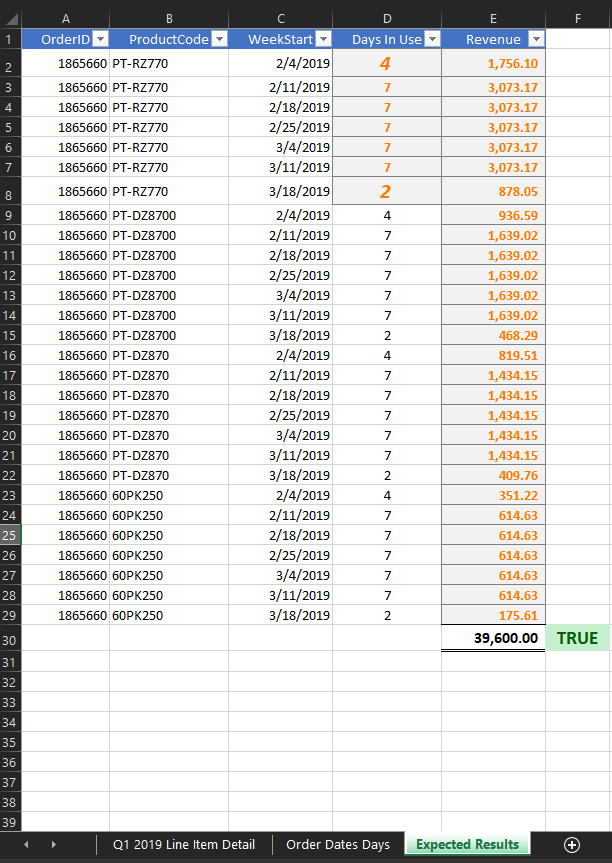Click empty cell A35

click(65, 742)
